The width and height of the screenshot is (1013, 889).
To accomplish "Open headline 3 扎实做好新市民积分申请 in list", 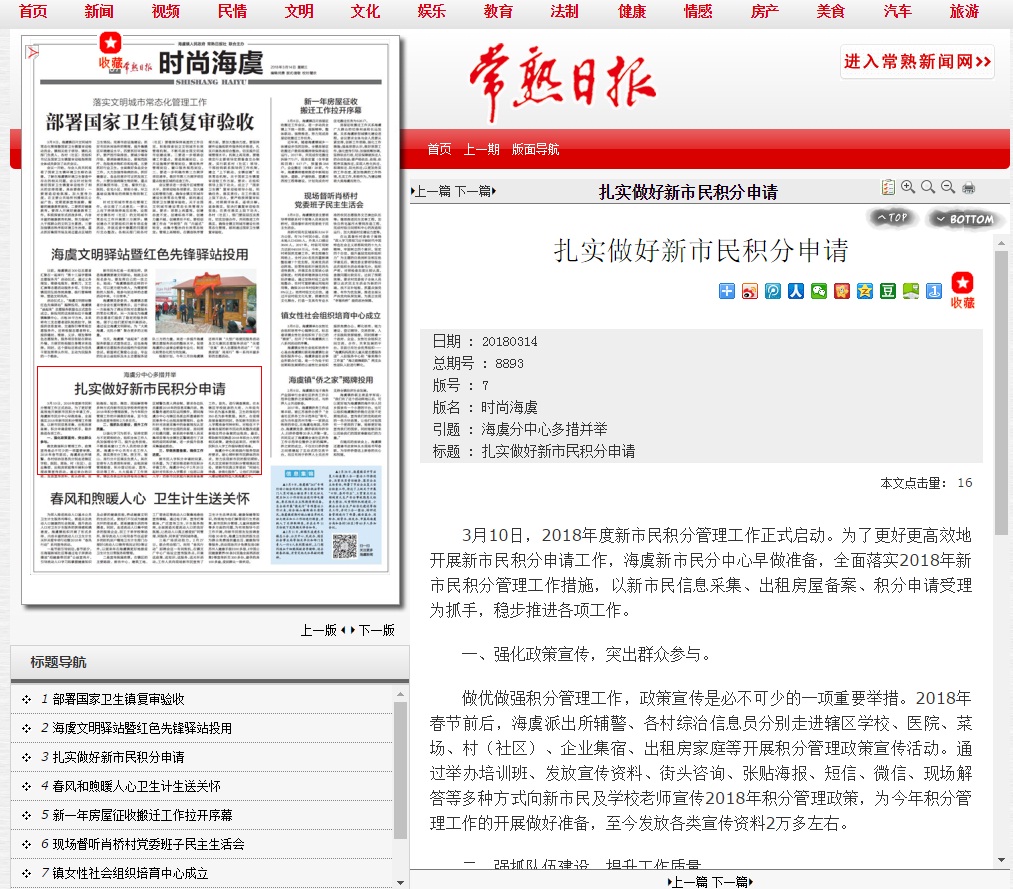I will pos(118,757).
